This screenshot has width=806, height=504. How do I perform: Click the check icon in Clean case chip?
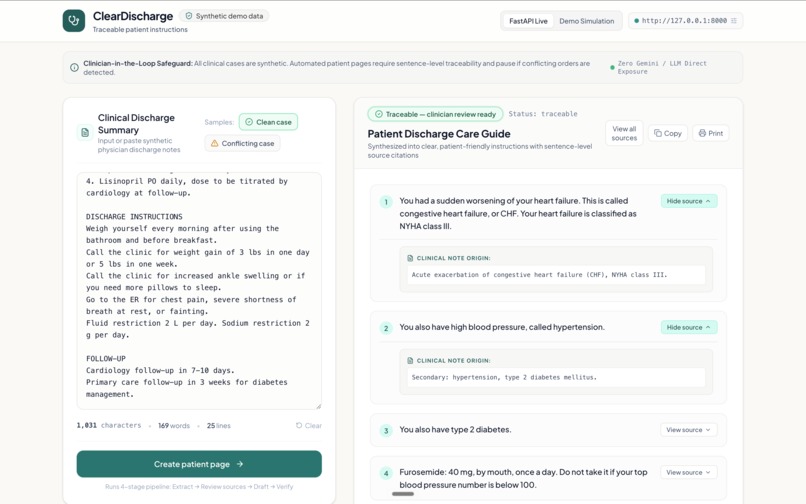(x=249, y=122)
